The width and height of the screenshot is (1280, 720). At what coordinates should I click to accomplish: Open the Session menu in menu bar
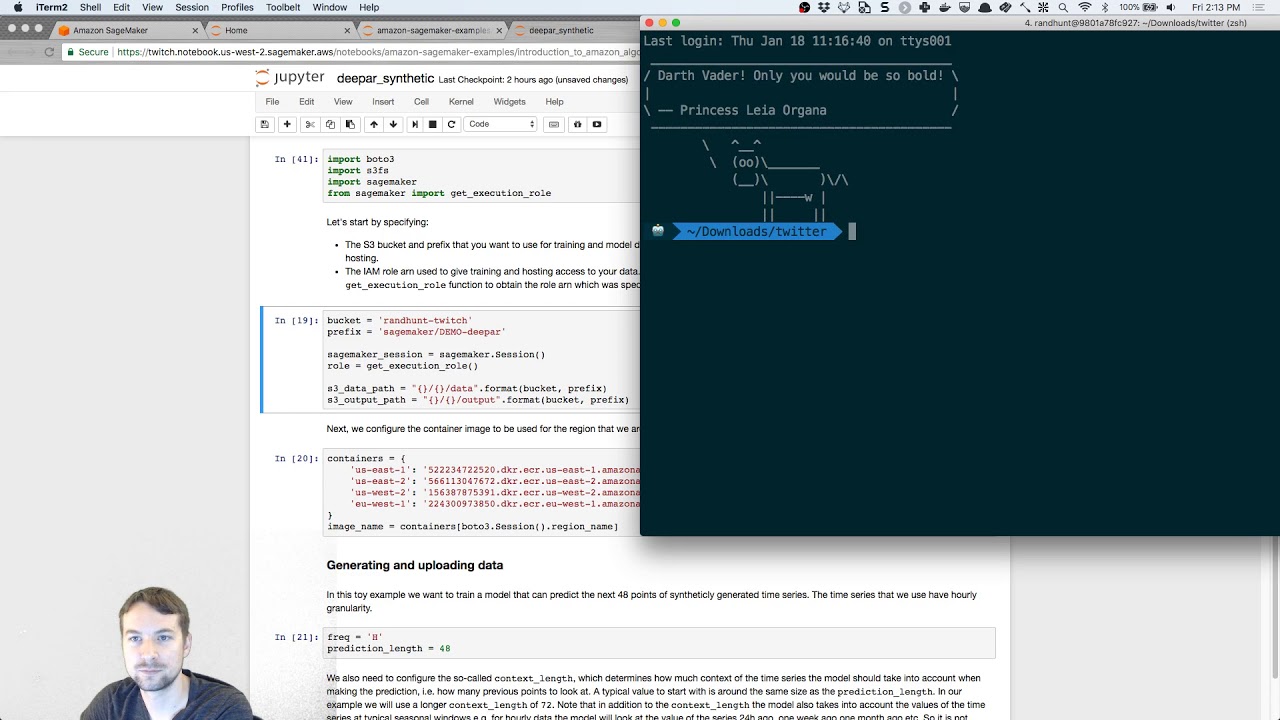click(192, 7)
